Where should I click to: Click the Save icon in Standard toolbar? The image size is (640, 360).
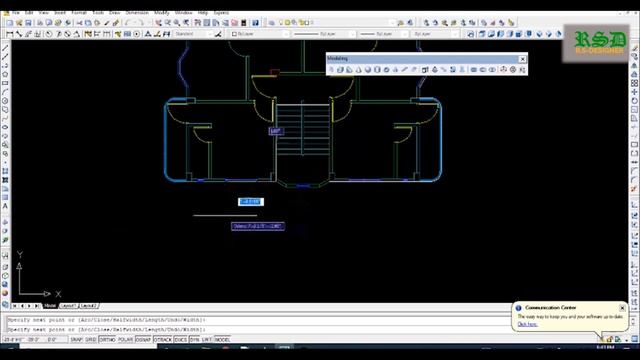[x=28, y=23]
